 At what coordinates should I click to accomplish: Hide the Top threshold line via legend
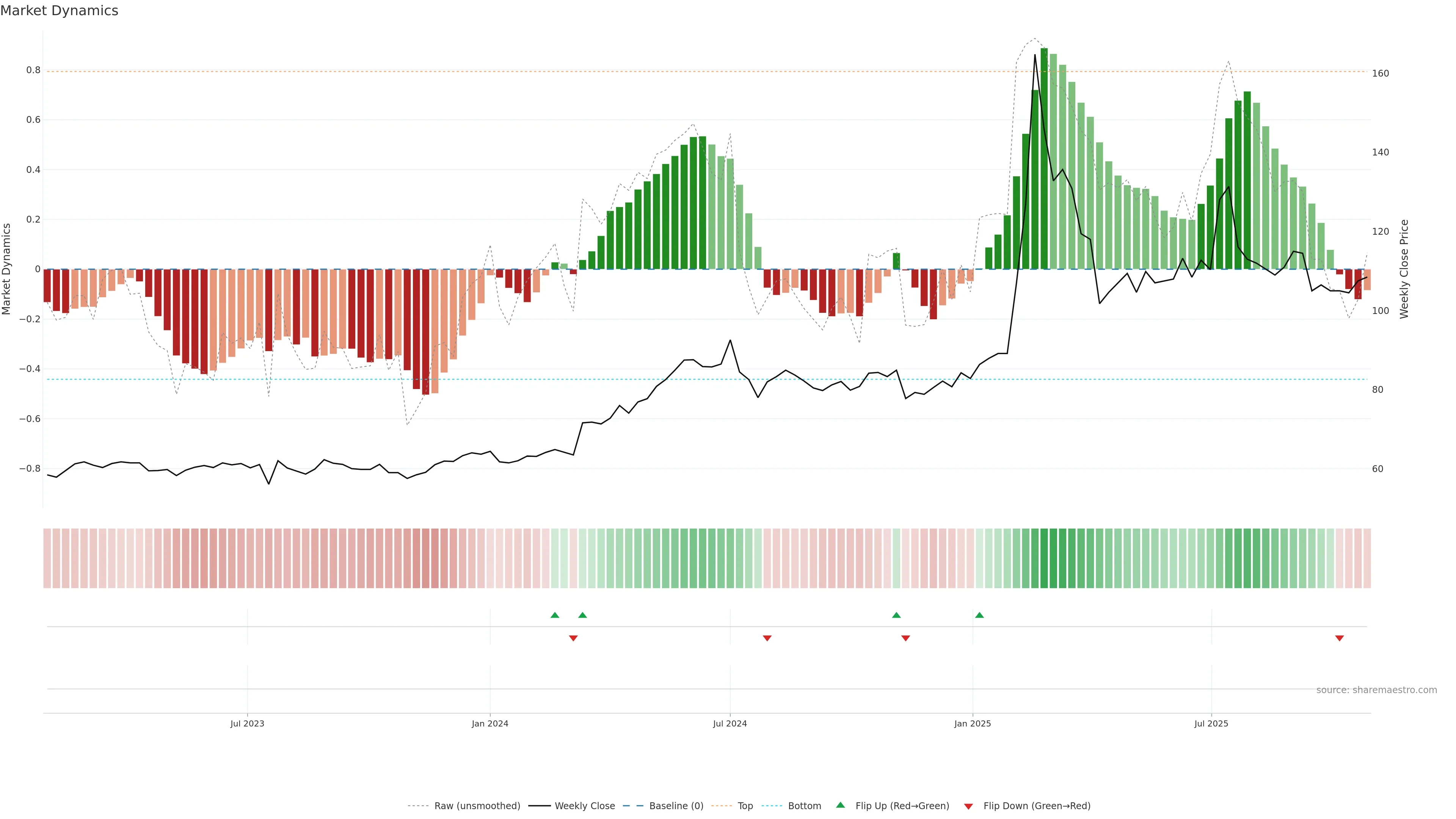(x=745, y=806)
